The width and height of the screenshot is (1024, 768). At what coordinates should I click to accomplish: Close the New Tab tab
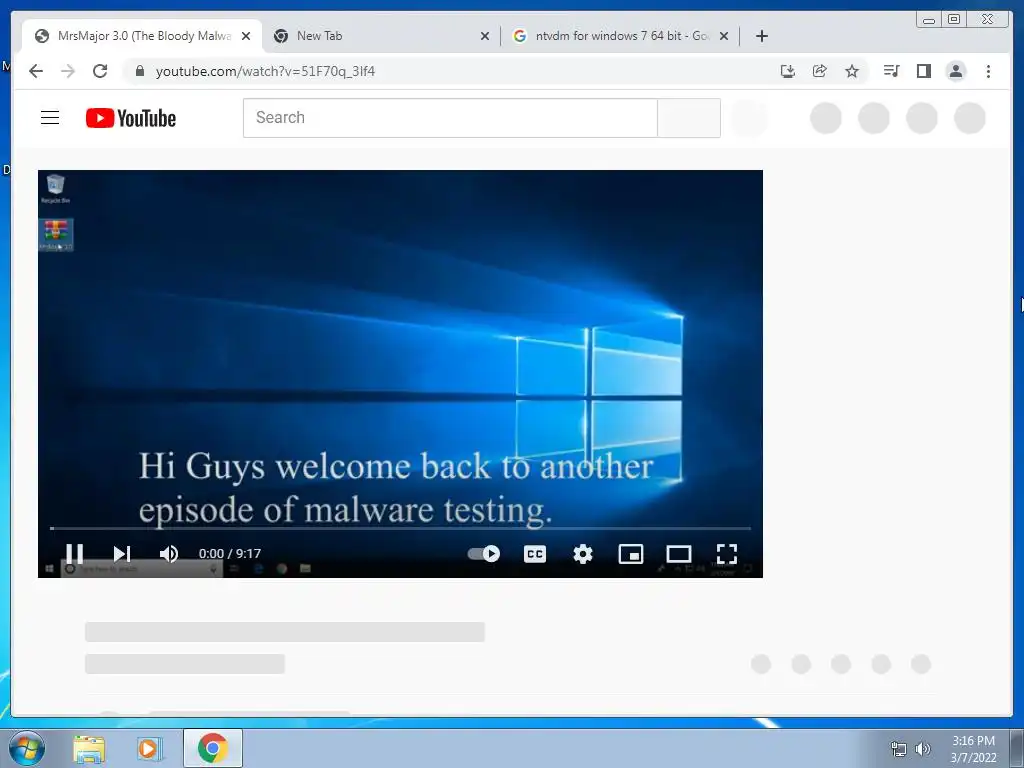tap(485, 36)
